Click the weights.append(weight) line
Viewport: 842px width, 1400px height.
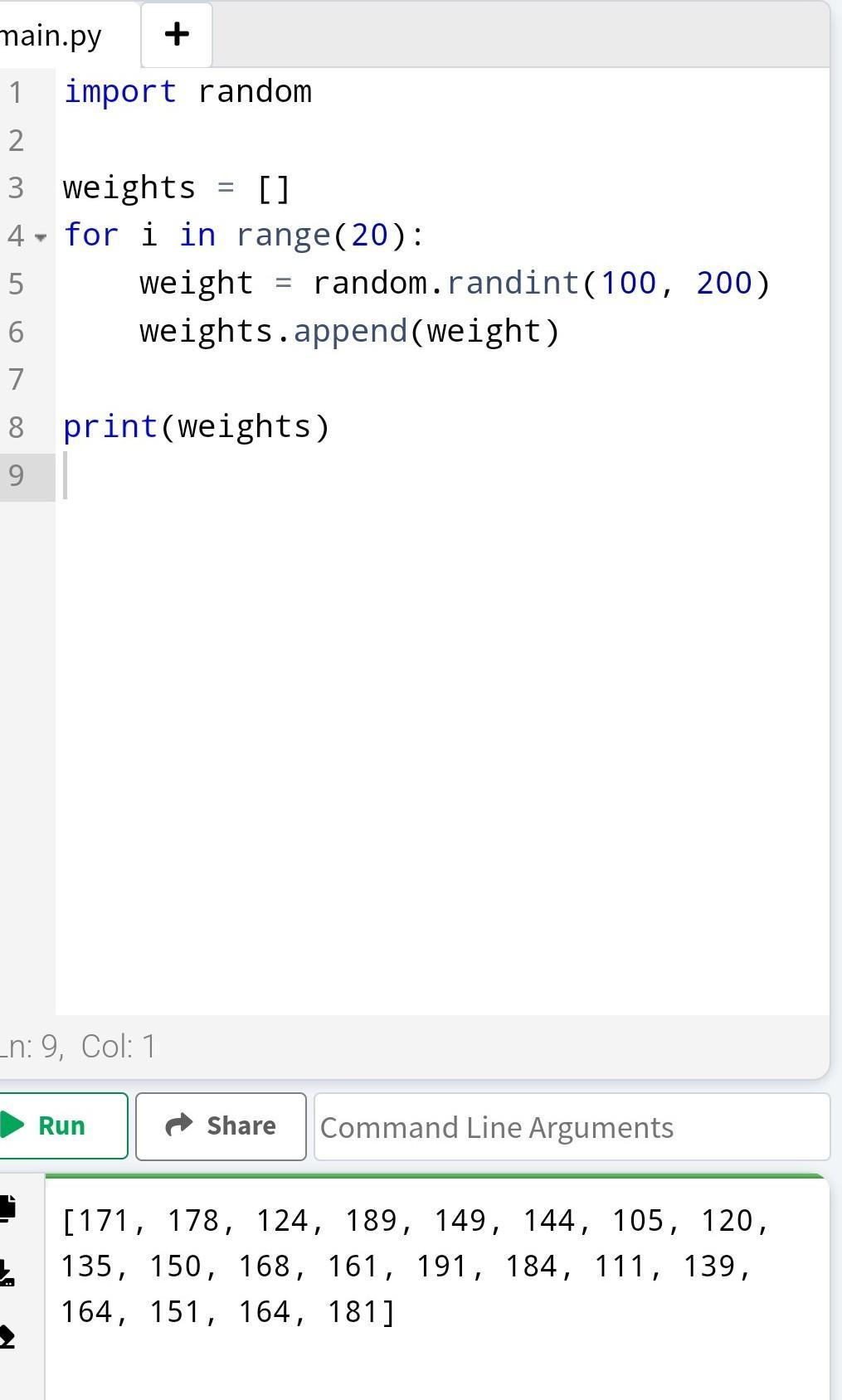pos(350,331)
